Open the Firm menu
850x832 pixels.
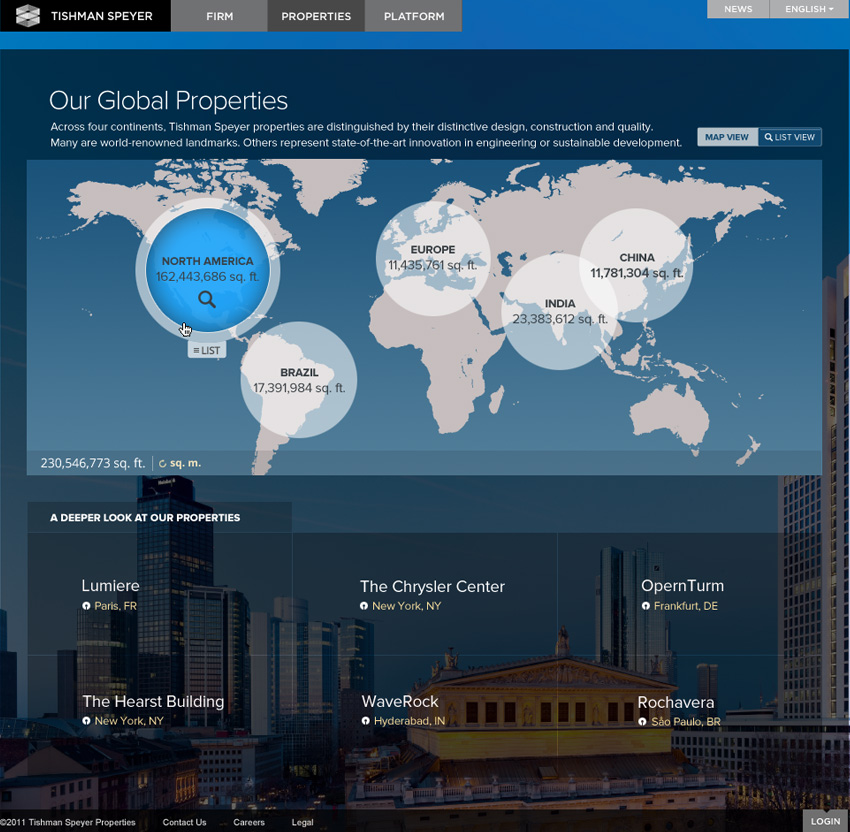coord(220,16)
